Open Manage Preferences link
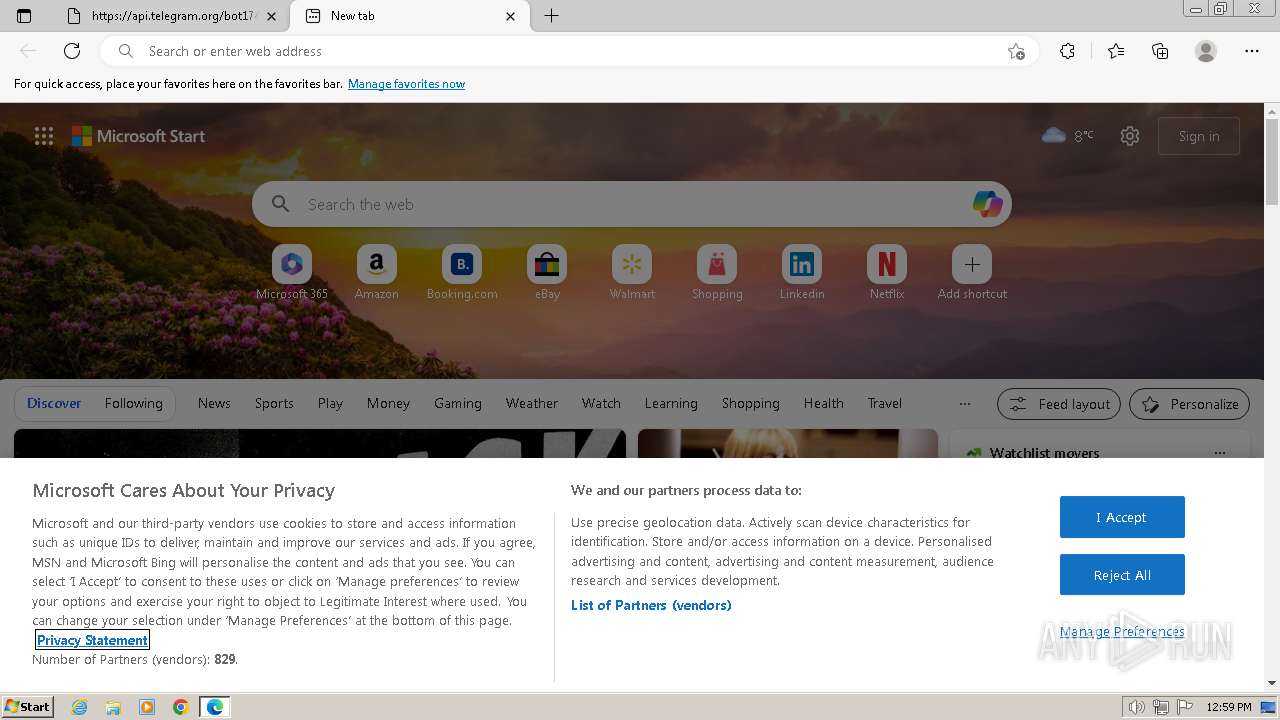The width and height of the screenshot is (1280, 720). pyautogui.click(x=1122, y=631)
